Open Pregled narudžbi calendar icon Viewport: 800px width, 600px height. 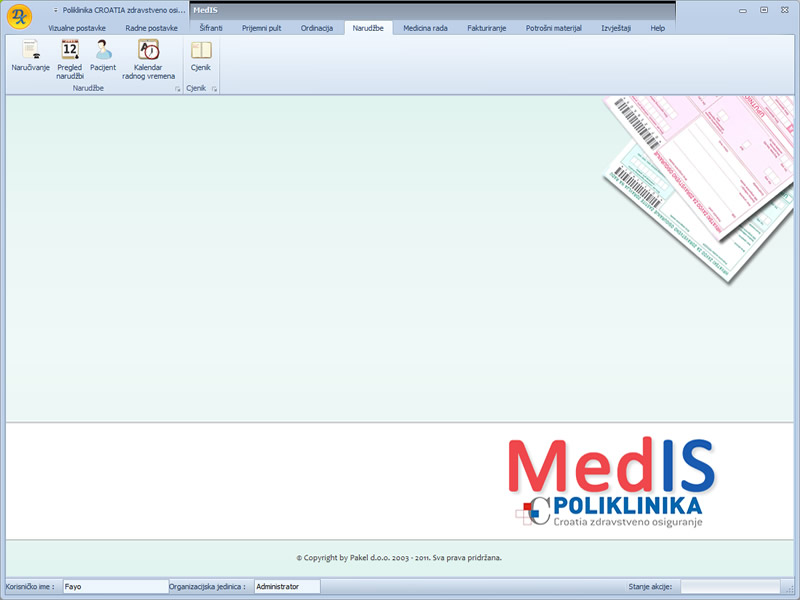tap(70, 56)
